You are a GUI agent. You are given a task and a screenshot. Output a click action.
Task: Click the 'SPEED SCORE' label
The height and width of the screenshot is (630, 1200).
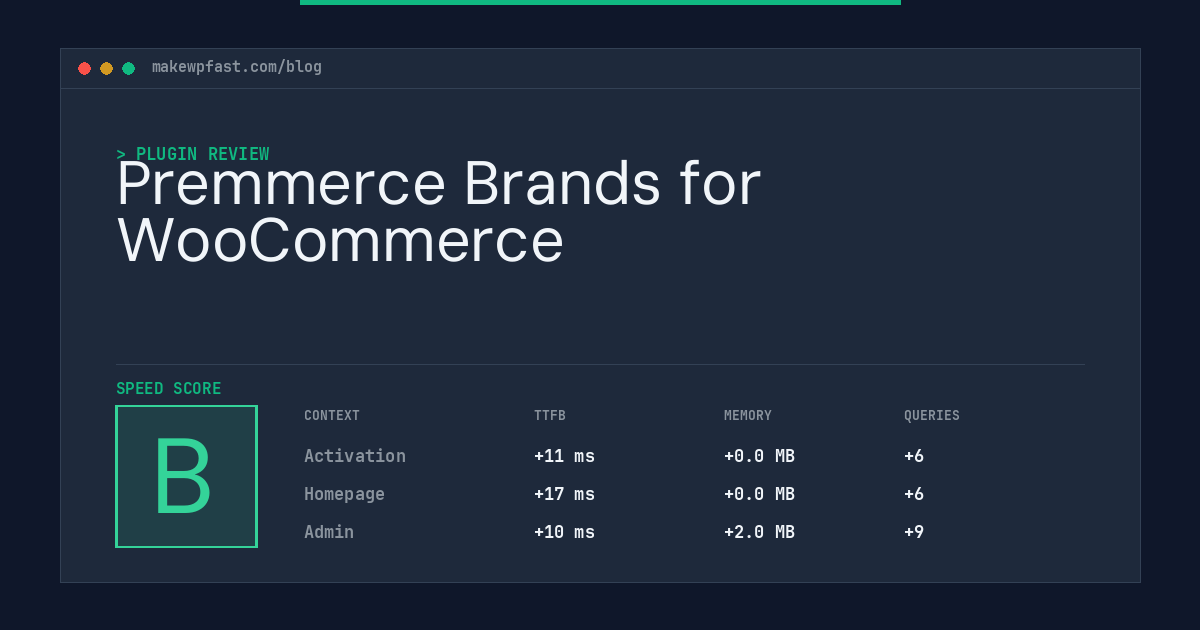pyautogui.click(x=169, y=389)
